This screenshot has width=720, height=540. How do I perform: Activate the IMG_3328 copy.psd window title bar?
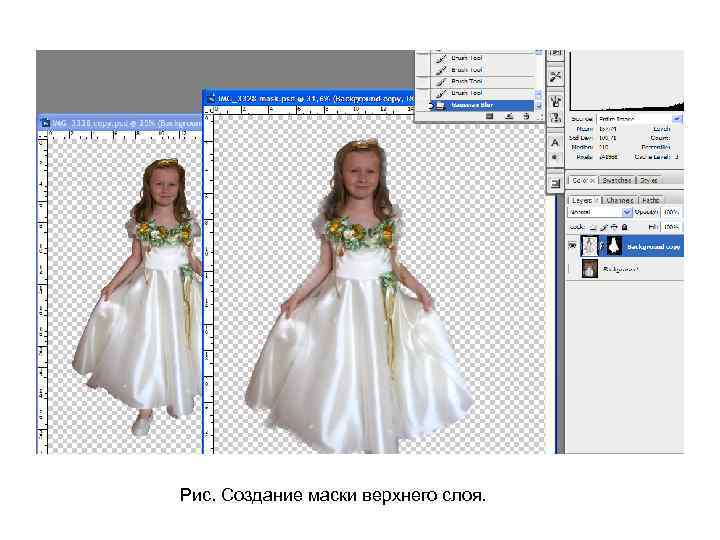click(x=120, y=124)
